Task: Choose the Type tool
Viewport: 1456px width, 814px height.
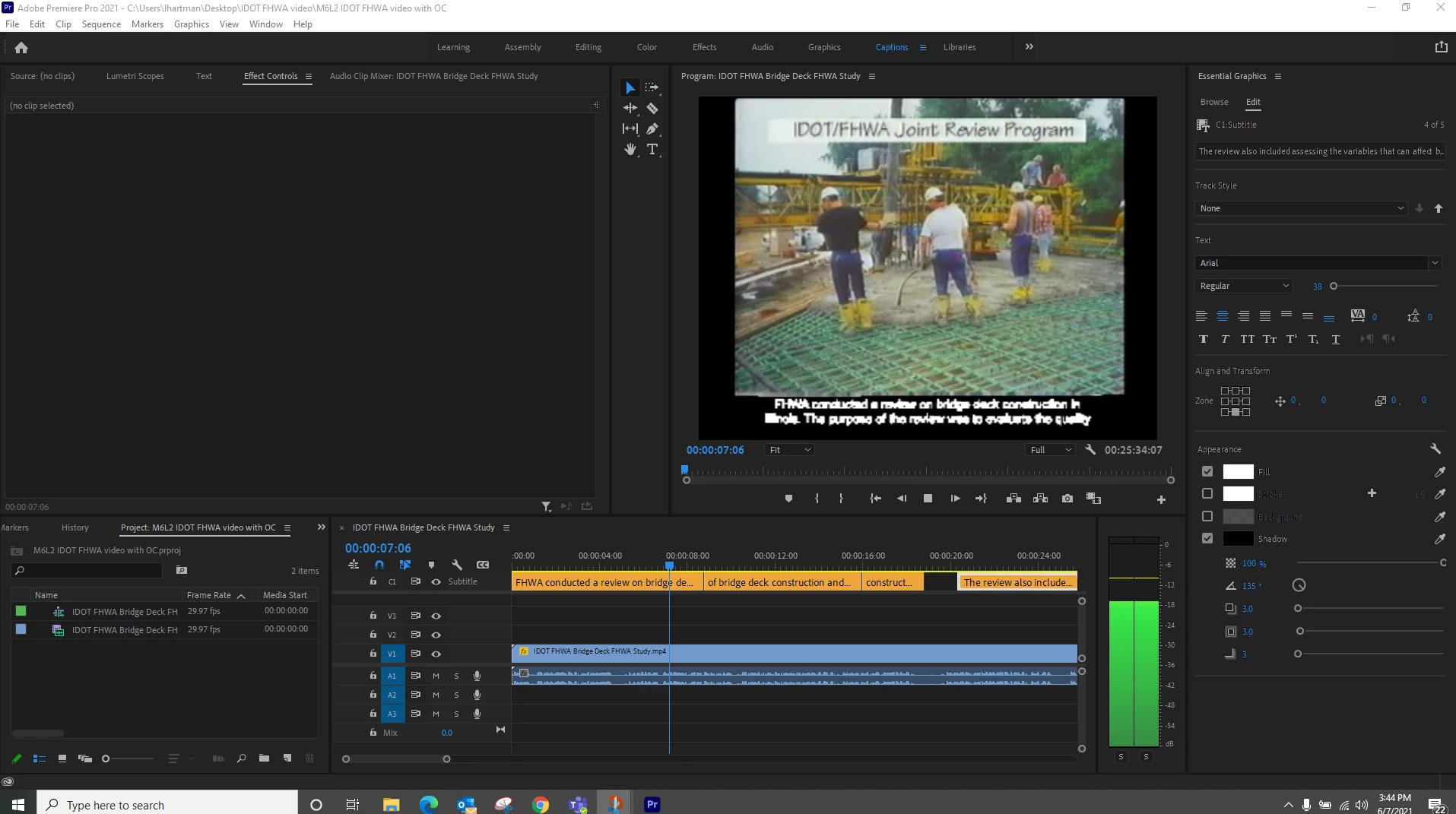Action: tap(652, 149)
